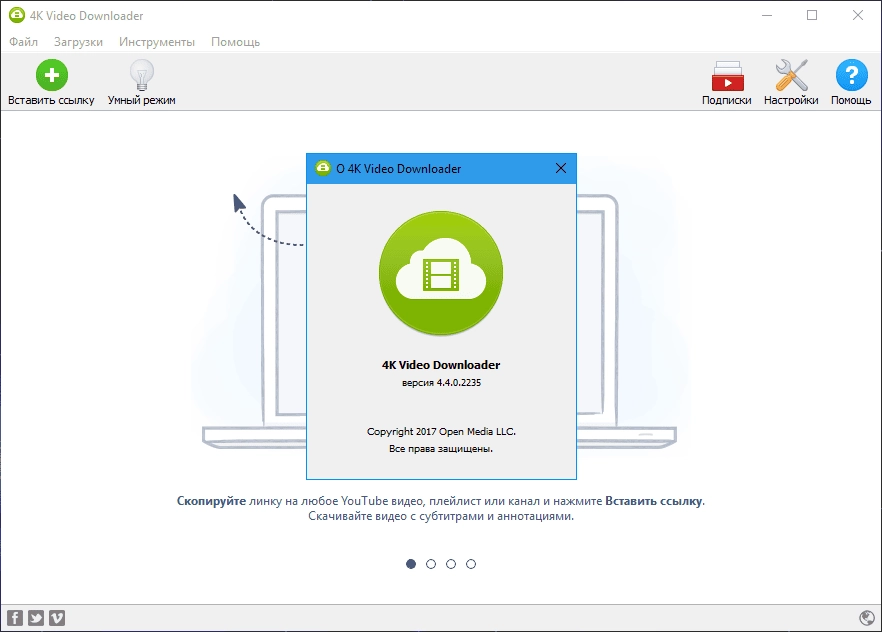Select the first slide indicator dot
This screenshot has width=882, height=632.
(x=411, y=564)
